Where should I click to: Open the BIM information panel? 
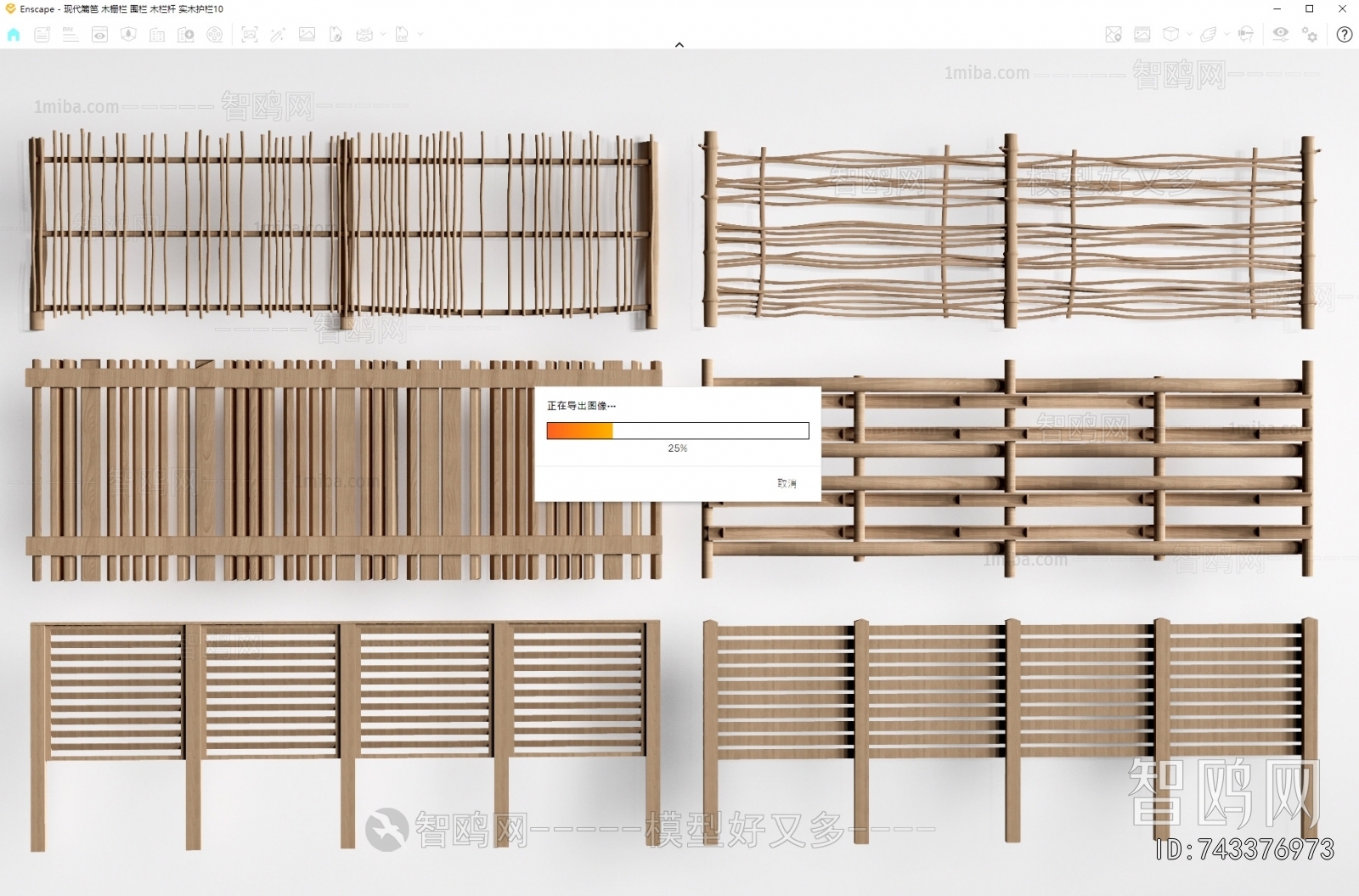click(x=70, y=35)
